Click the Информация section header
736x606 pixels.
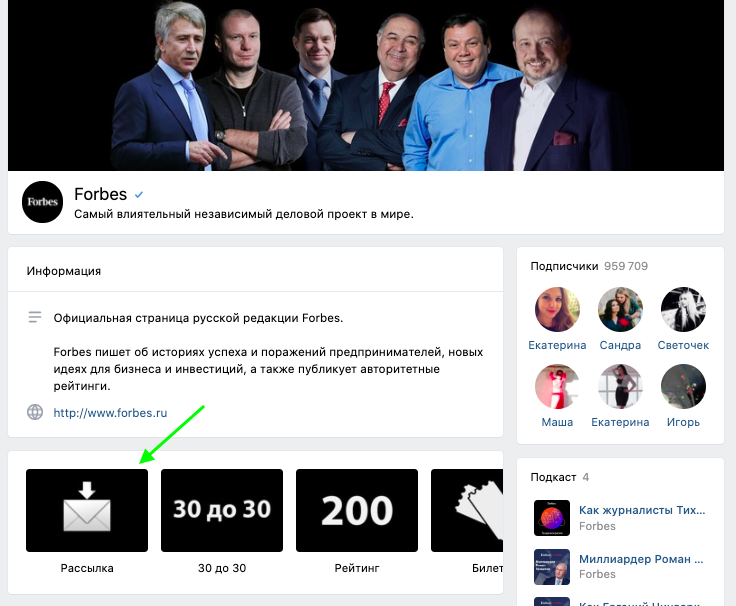(64, 271)
